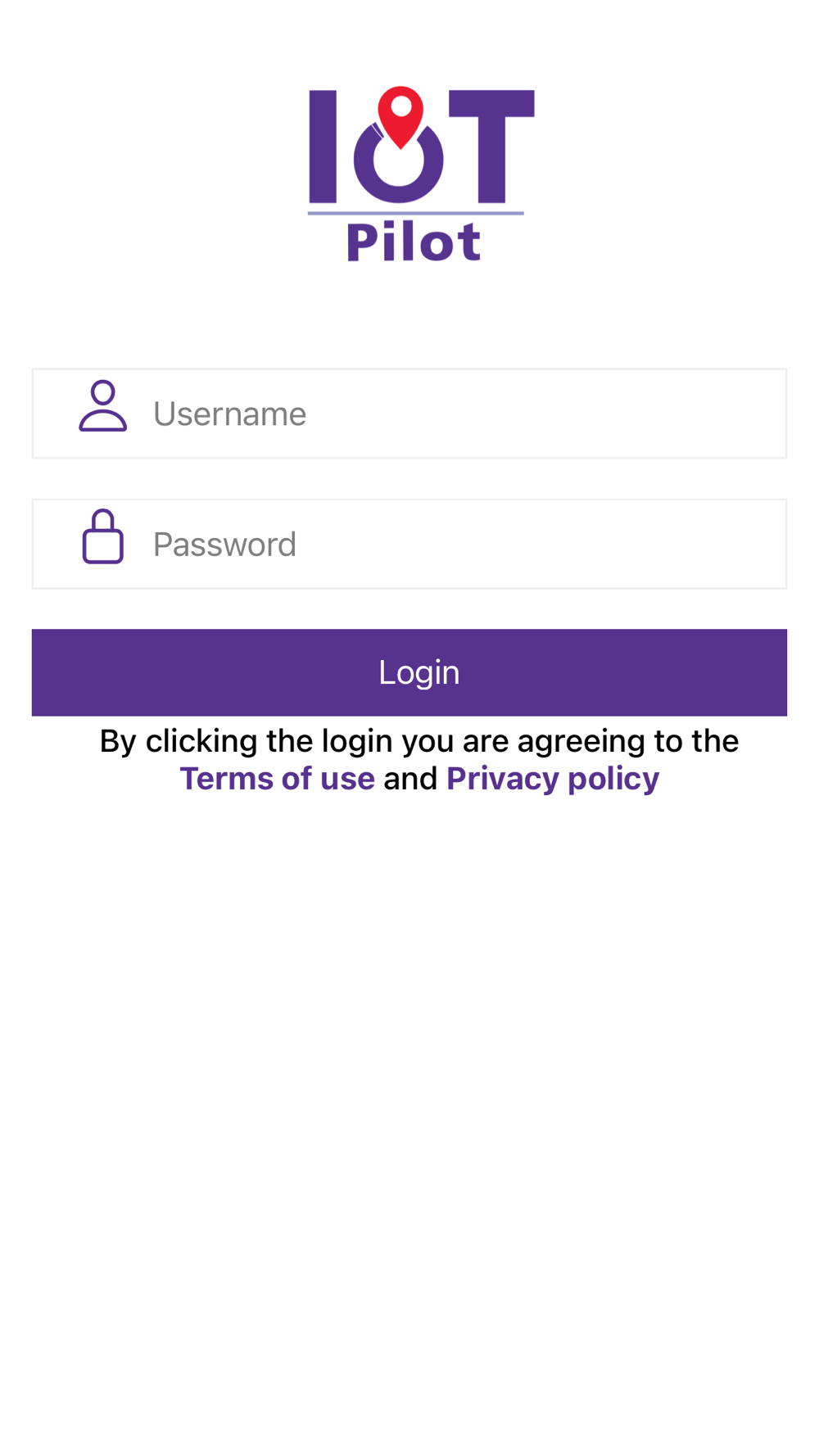Focus the Username input field
819x1456 pixels.
409,414
